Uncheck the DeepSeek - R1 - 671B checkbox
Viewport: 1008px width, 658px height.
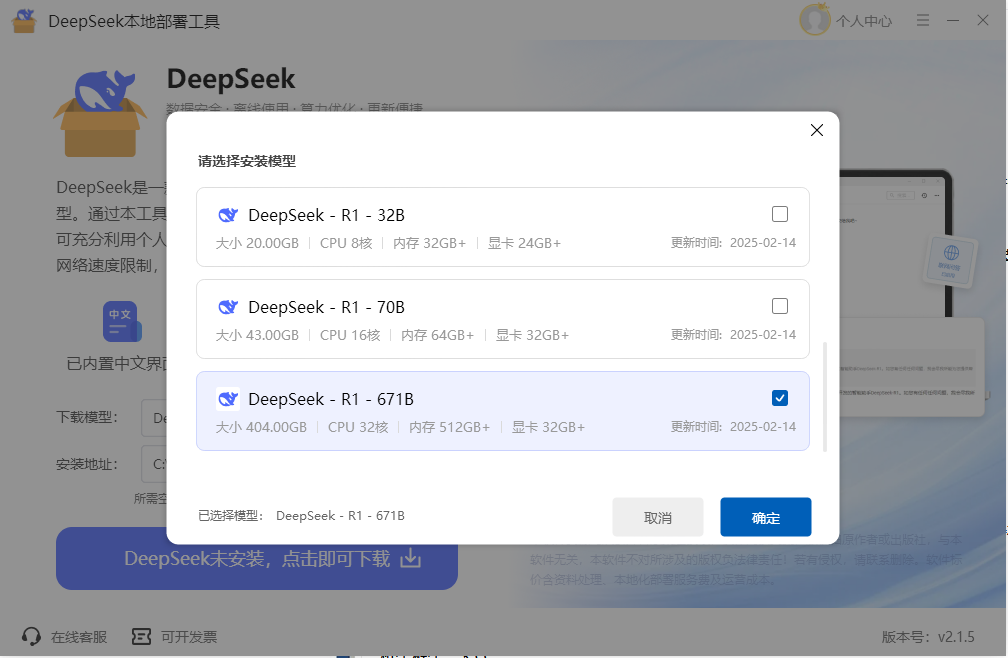780,398
